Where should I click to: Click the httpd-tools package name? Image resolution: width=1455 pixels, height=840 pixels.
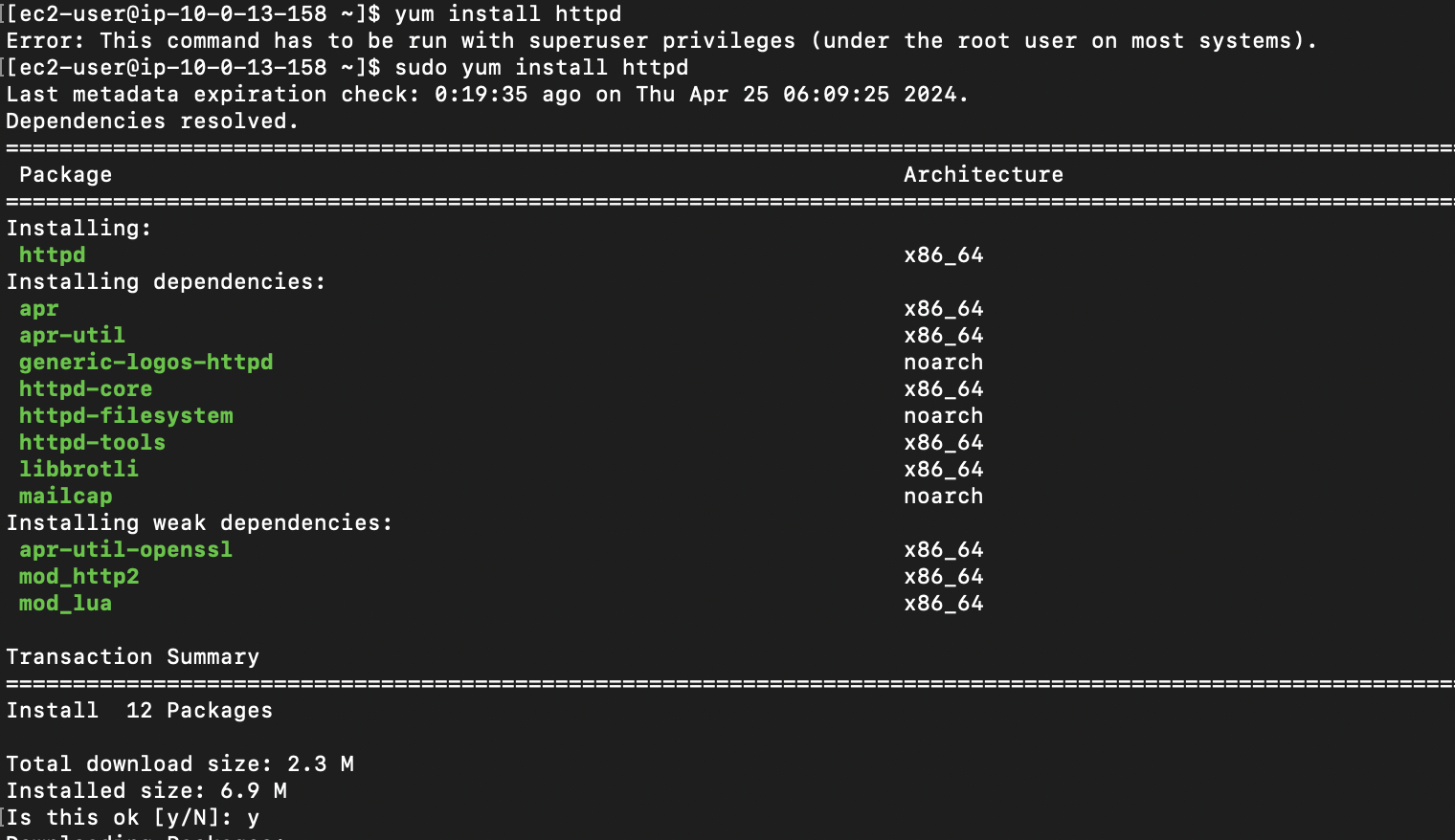point(92,443)
